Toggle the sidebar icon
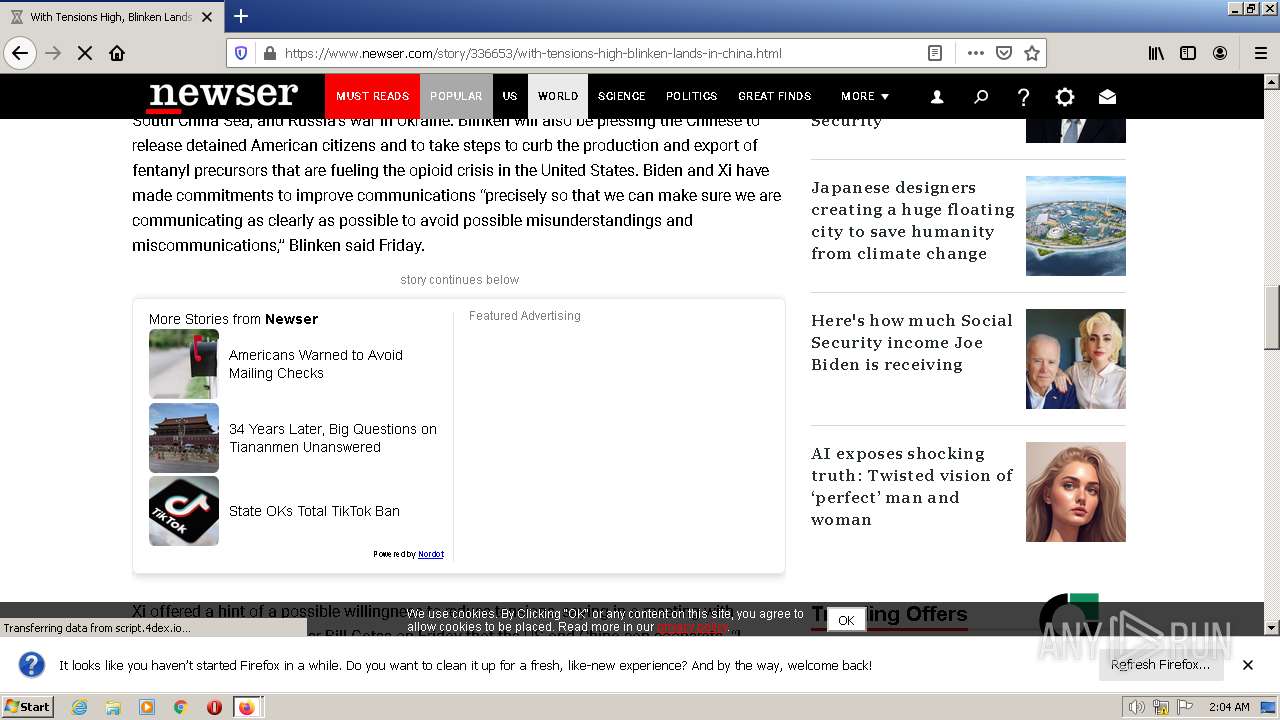The height and width of the screenshot is (720, 1280). 1188,53
